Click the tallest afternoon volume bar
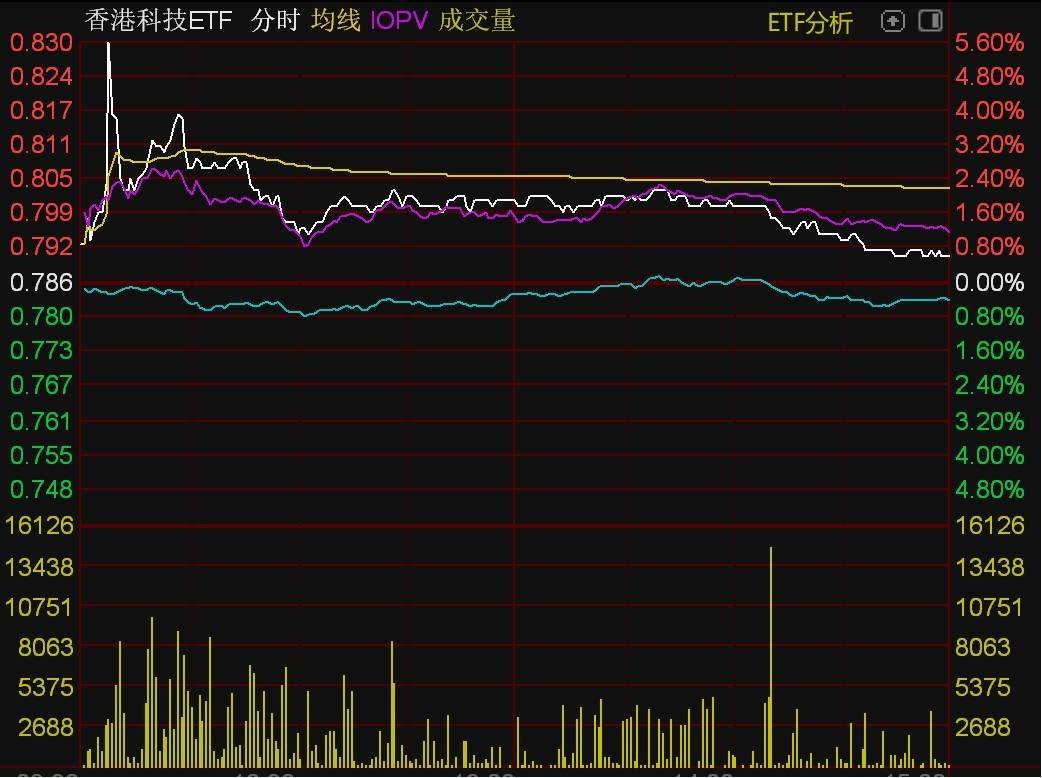1042x778 pixels. pyautogui.click(x=771, y=657)
